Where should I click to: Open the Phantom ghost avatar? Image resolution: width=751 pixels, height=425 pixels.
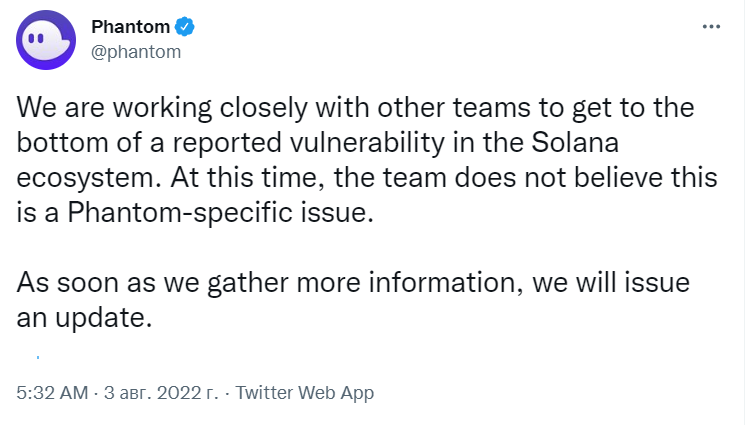tap(46, 40)
